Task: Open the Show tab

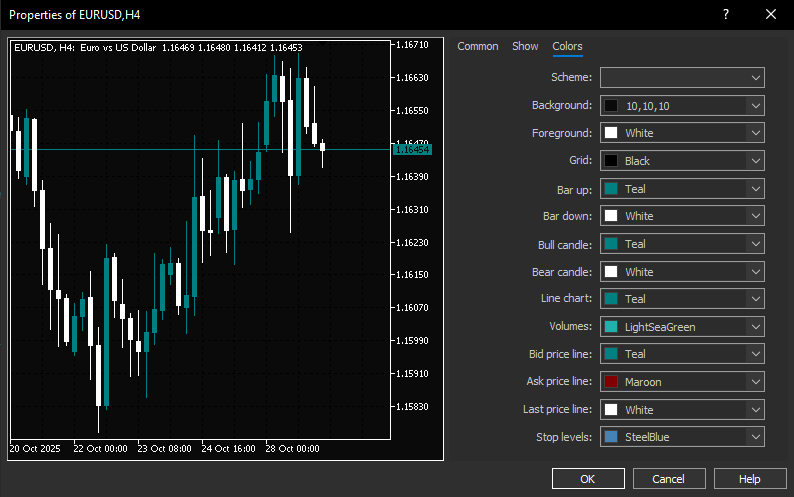Action: coord(525,46)
